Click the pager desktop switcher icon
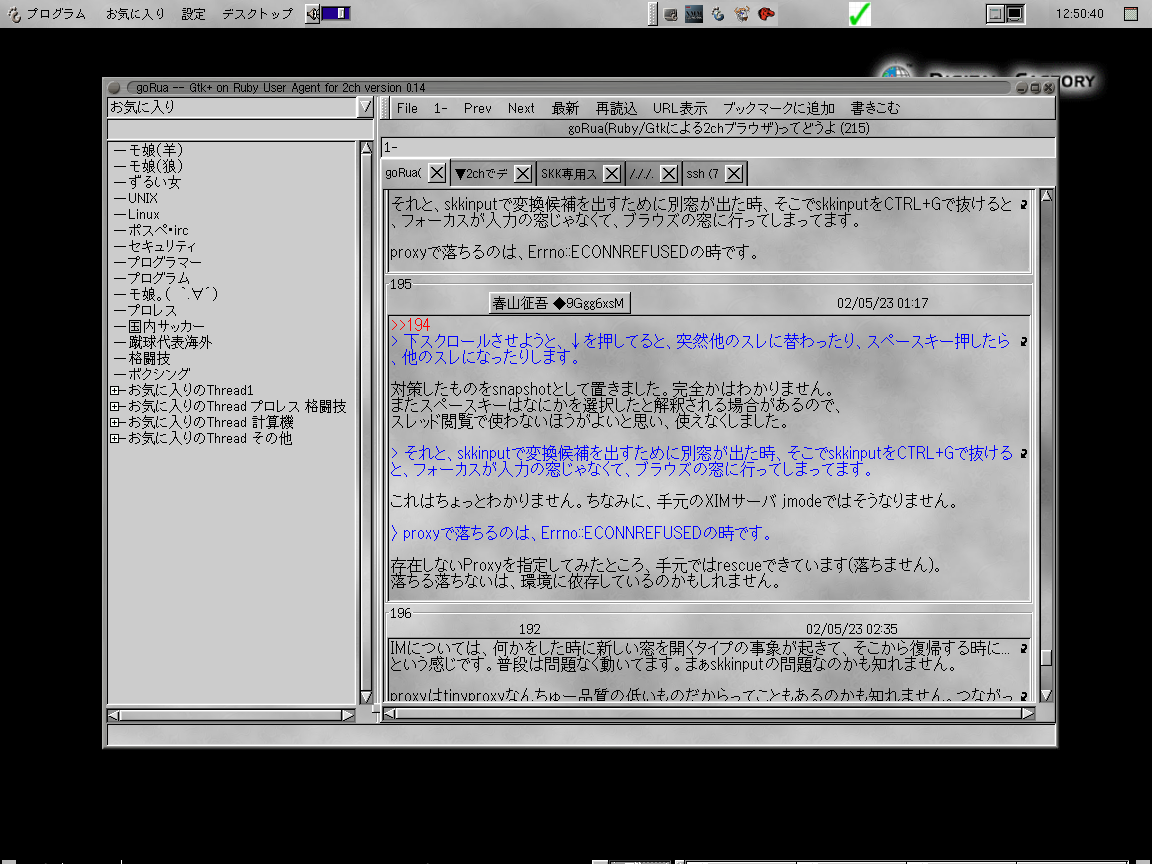1152x864 pixels. pyautogui.click(x=1005, y=14)
